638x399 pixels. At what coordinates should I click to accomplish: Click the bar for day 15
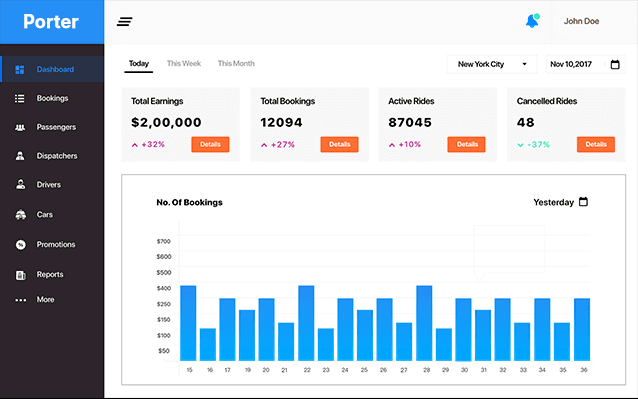pyautogui.click(x=188, y=323)
